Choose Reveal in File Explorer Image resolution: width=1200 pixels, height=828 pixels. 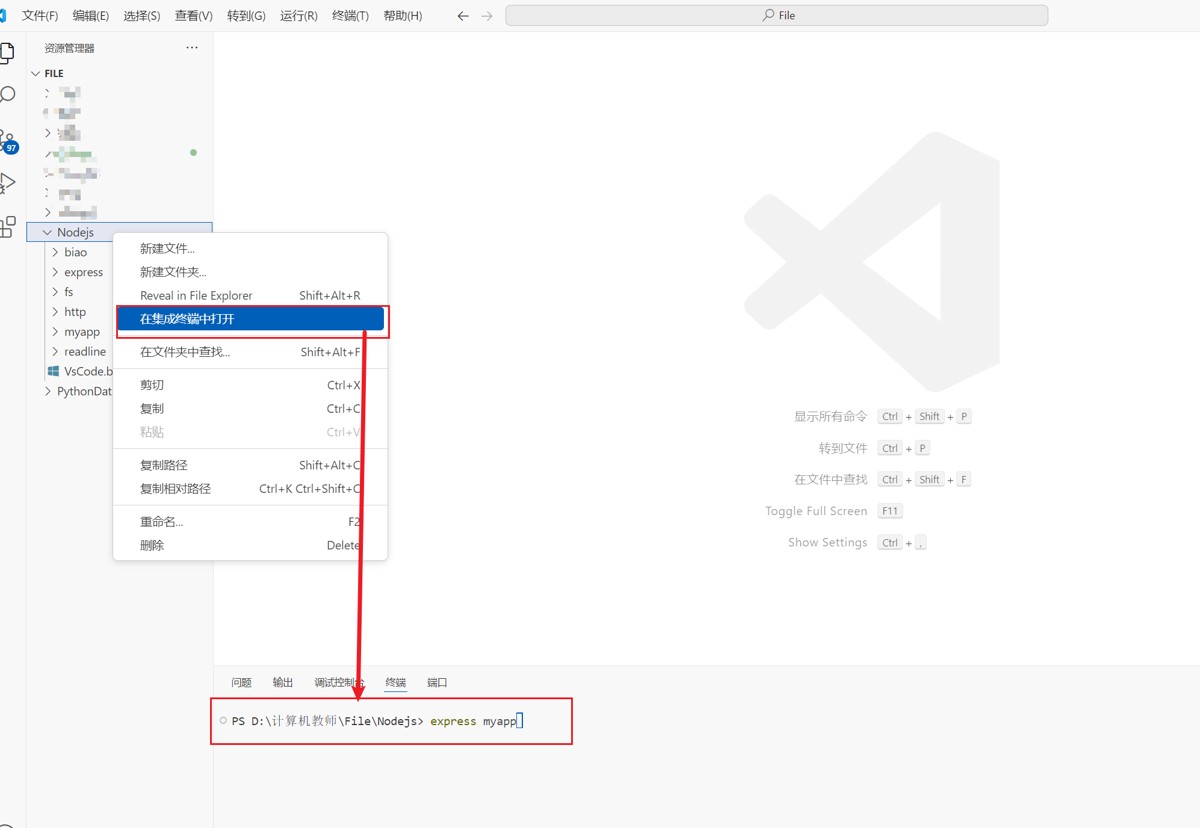[250, 295]
